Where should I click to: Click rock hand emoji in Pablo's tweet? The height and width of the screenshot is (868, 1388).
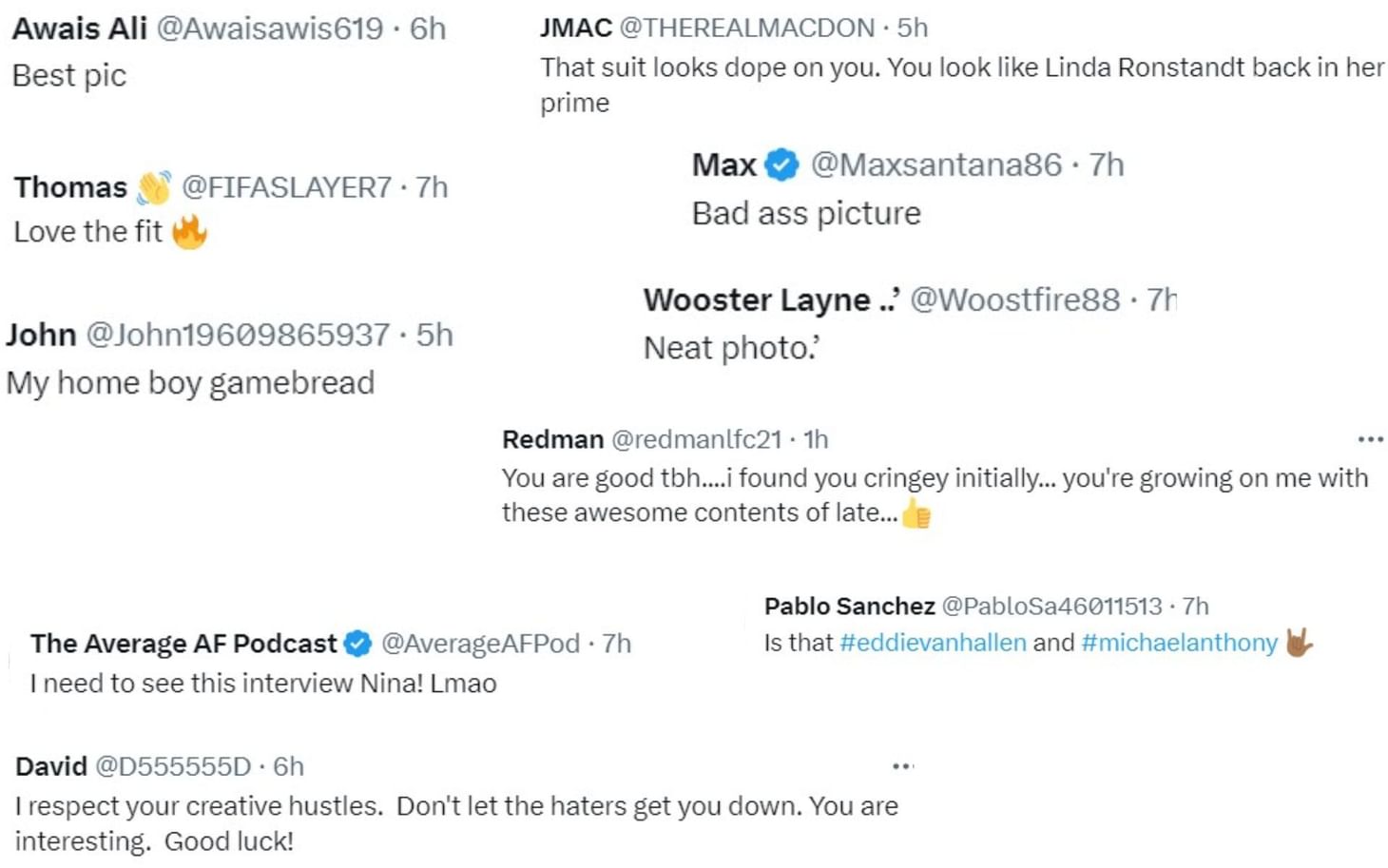[x=1299, y=643]
